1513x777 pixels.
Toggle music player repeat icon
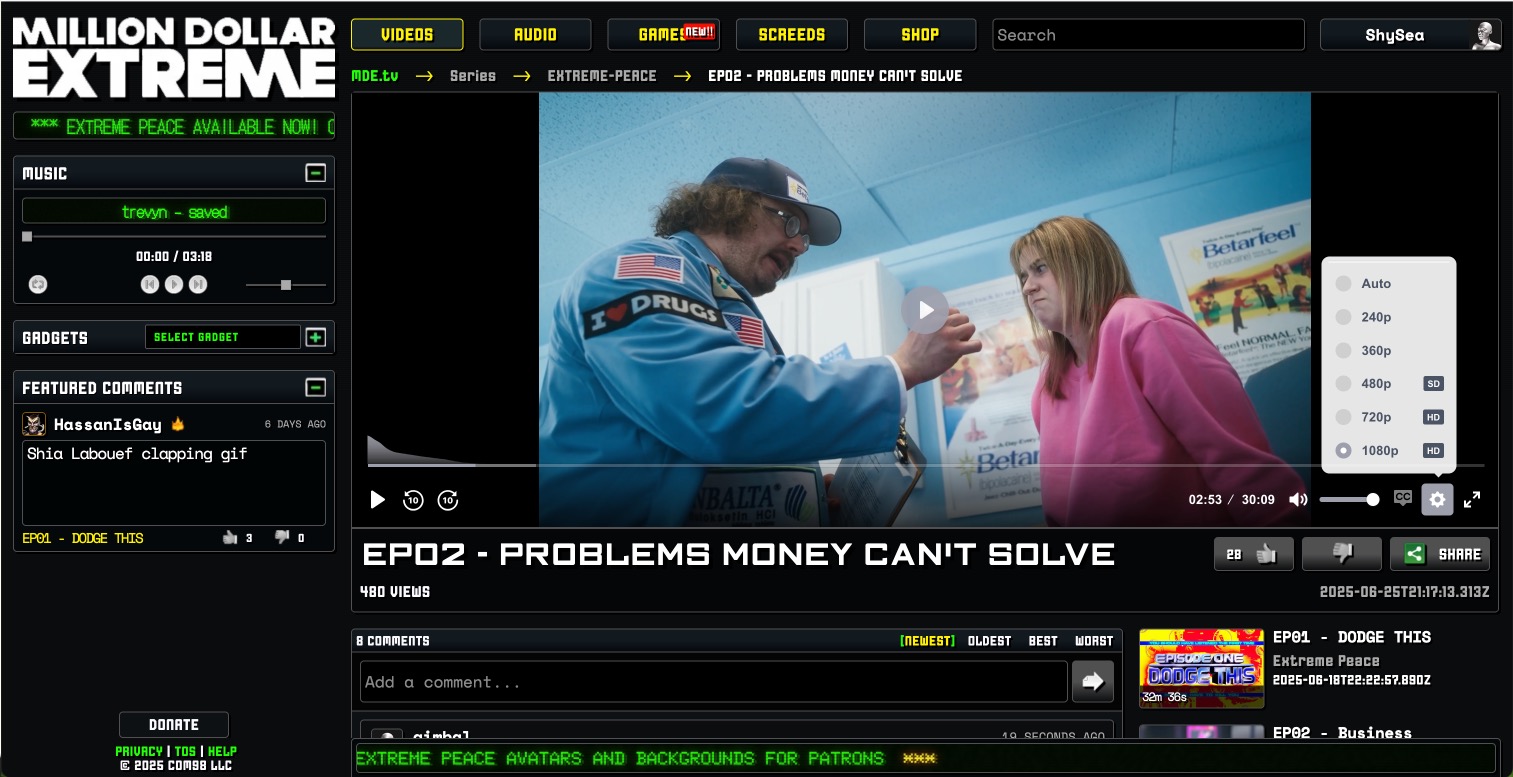(x=38, y=285)
